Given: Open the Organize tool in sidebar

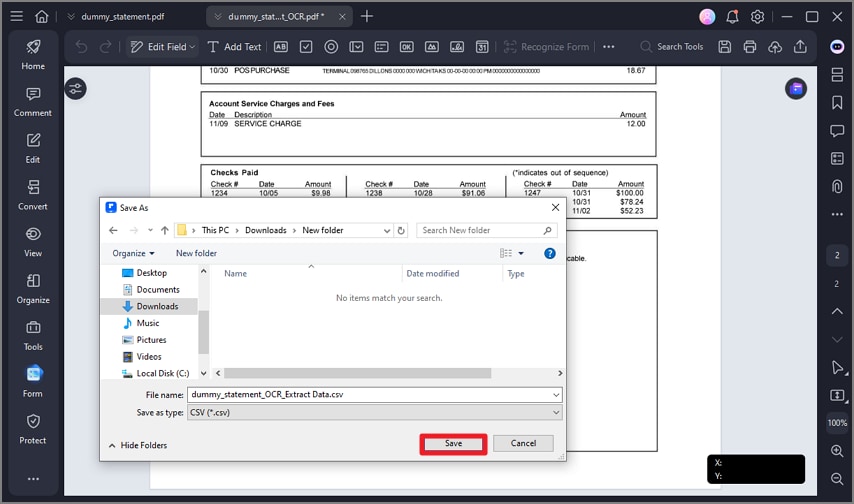Looking at the screenshot, I should coord(33,289).
